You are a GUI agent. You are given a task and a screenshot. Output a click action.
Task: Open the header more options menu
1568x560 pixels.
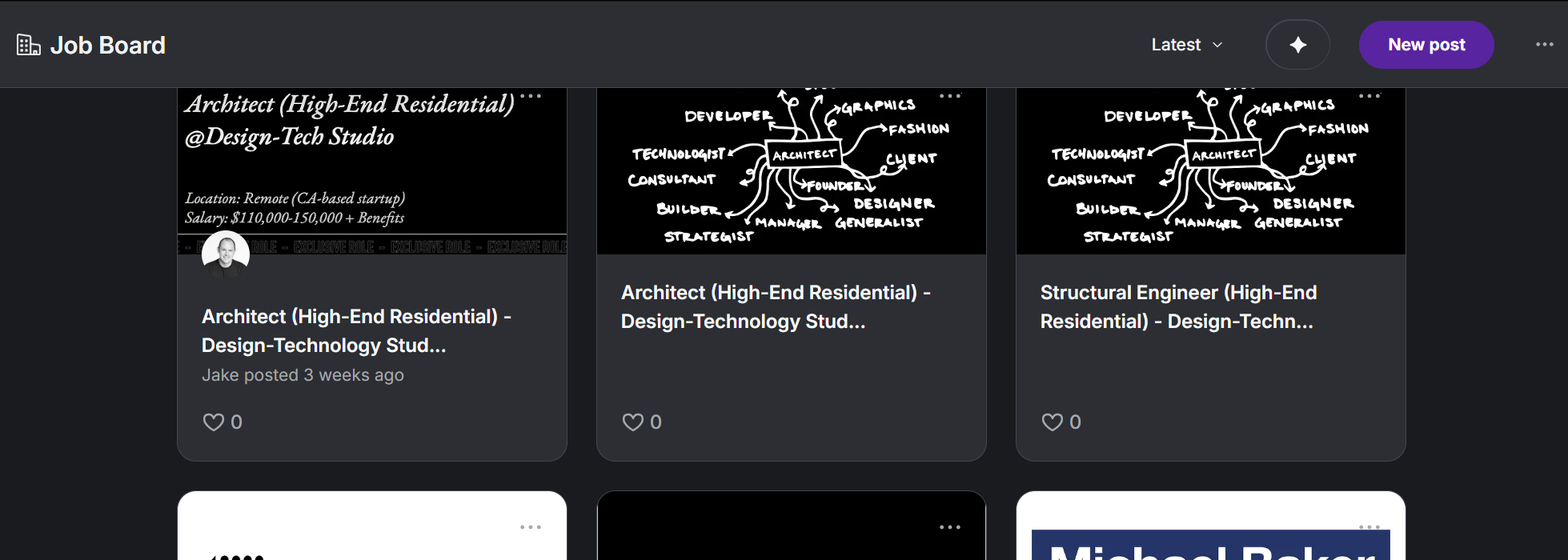click(x=1545, y=44)
